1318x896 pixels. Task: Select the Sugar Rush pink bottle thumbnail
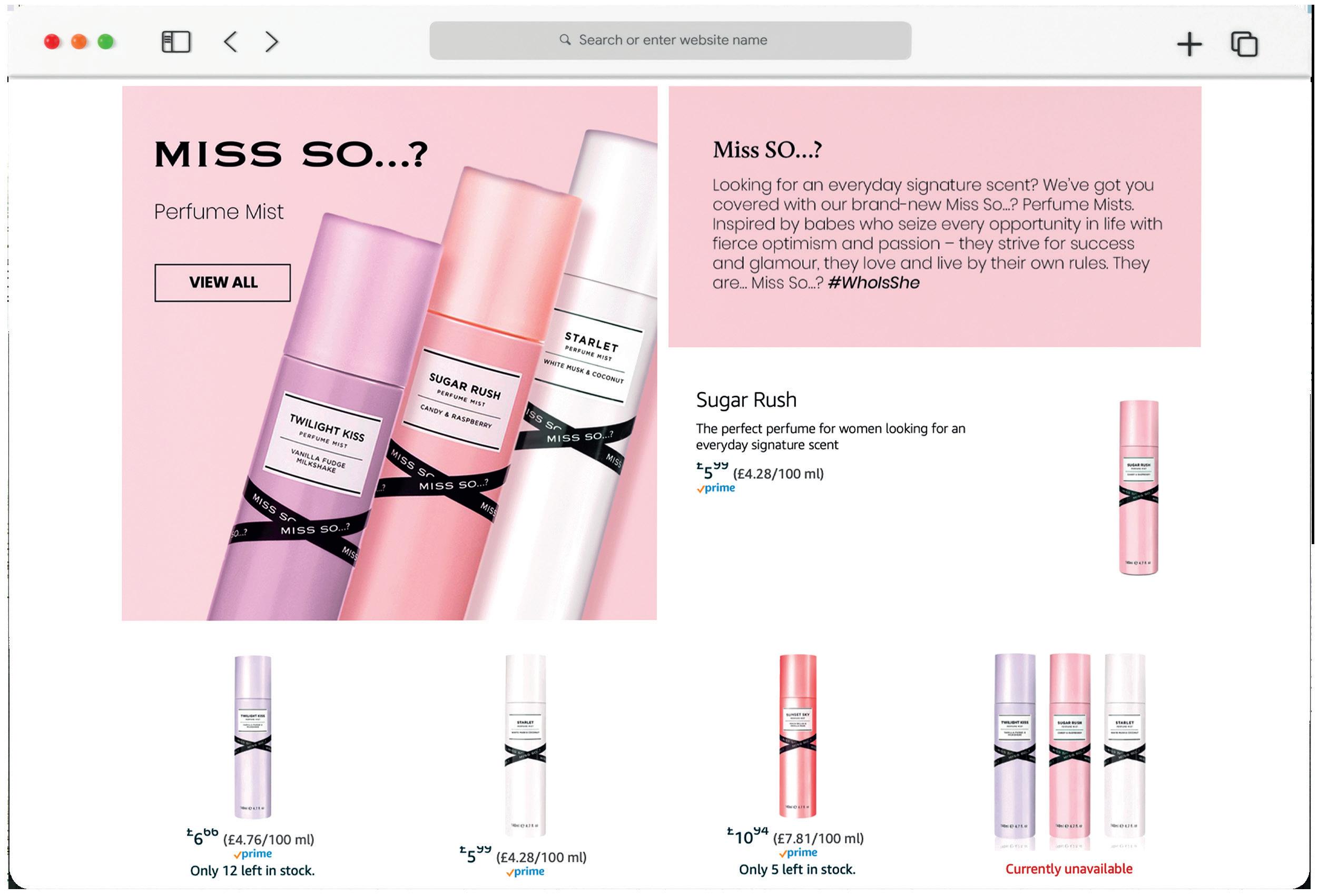(x=1138, y=488)
